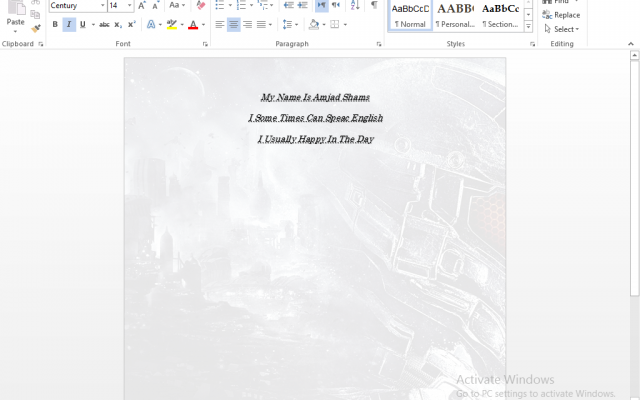Toggle Right-to-Left text direction
Screen dimensions: 640x400
[x=336, y=5]
